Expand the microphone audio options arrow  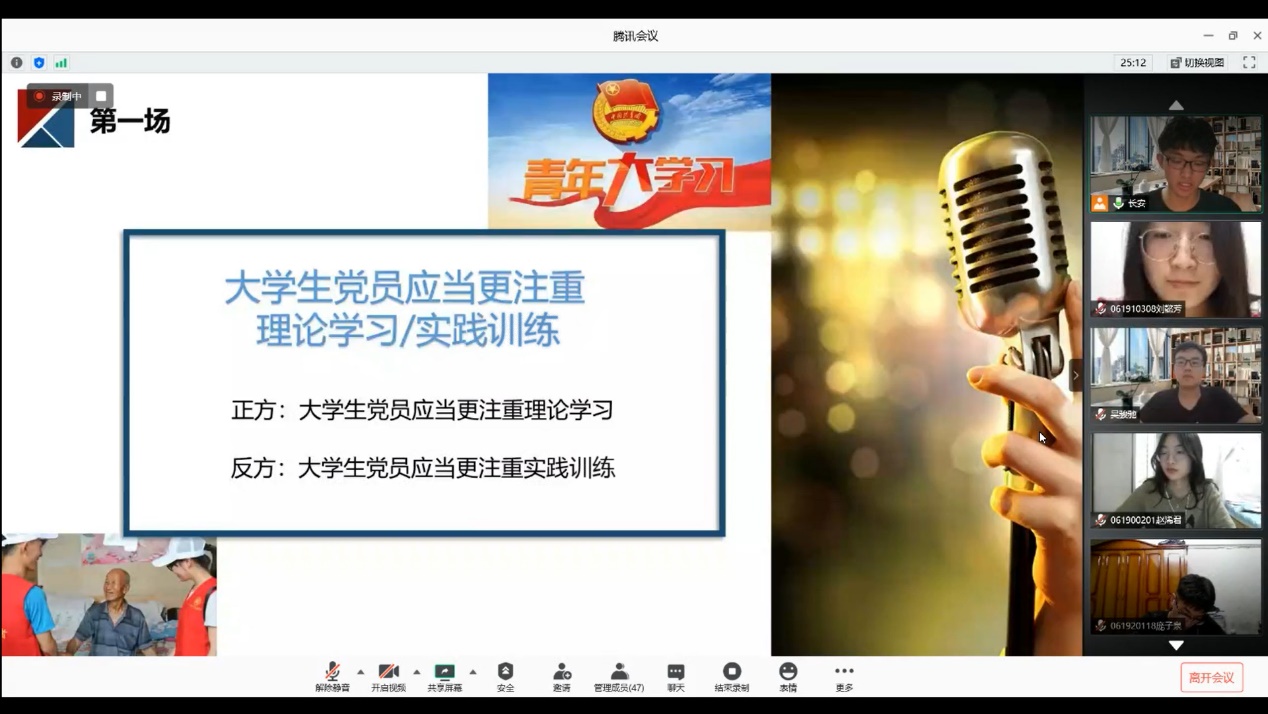(361, 672)
